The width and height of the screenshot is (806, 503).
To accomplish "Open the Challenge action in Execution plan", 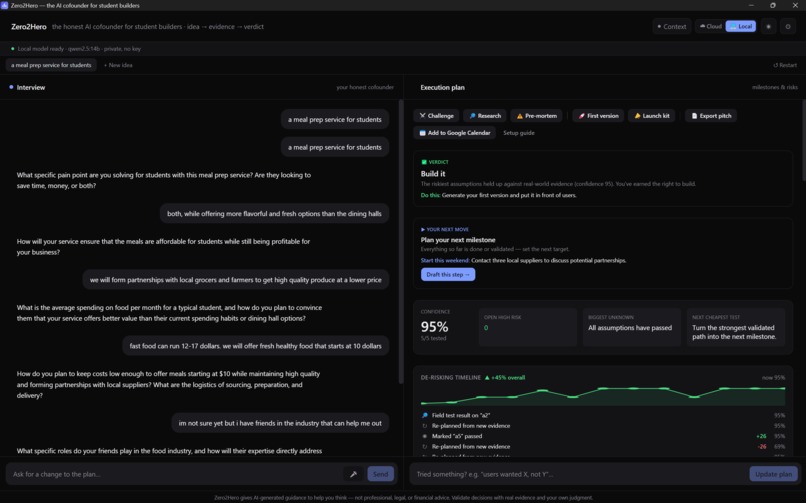I will coord(436,116).
